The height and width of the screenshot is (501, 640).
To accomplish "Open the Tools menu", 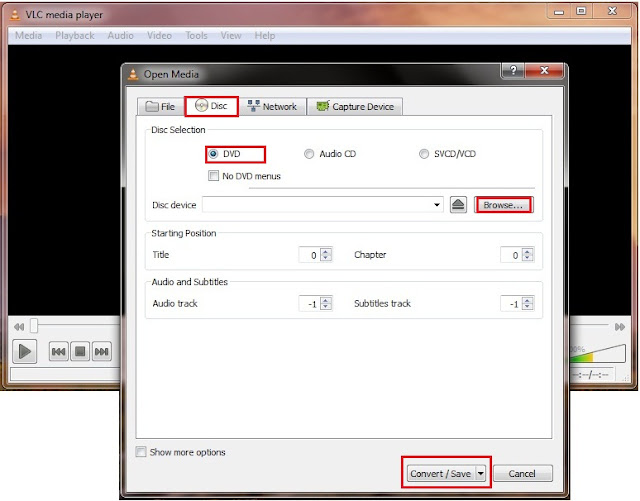I will click(x=196, y=36).
